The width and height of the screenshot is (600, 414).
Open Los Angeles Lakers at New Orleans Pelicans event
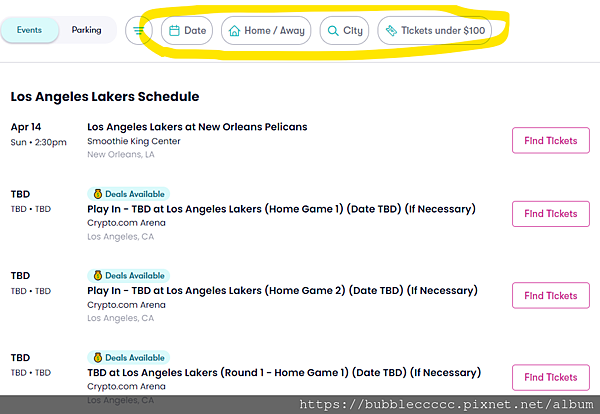[197, 127]
